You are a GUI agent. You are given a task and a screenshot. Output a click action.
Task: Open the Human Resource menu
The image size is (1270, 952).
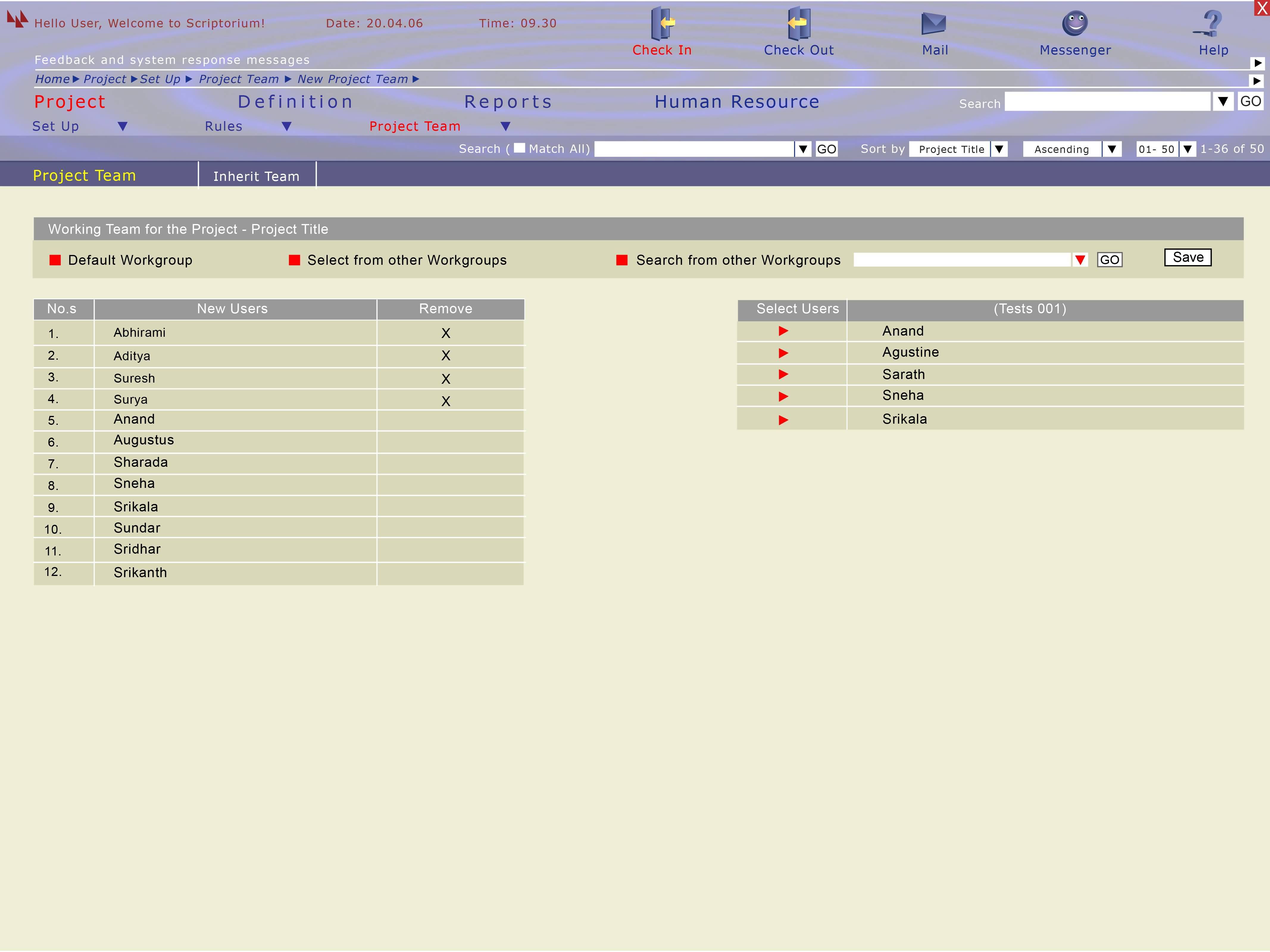click(737, 102)
